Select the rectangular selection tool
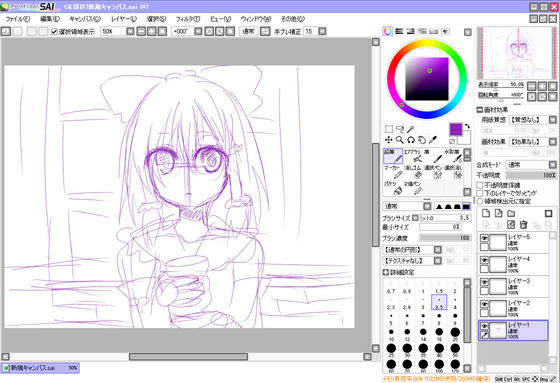The width and height of the screenshot is (560, 383). 389,129
